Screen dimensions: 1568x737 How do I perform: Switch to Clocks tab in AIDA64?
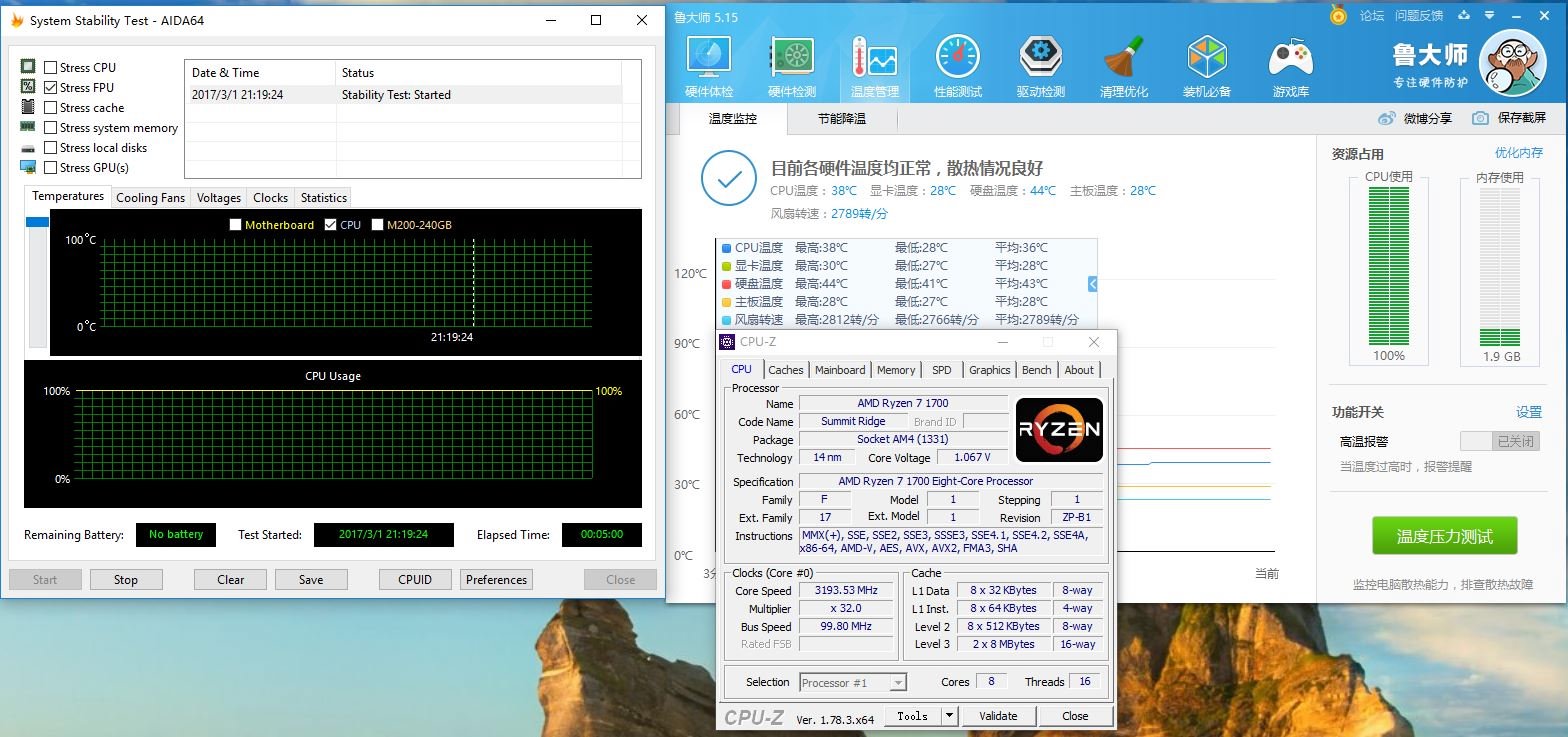270,198
